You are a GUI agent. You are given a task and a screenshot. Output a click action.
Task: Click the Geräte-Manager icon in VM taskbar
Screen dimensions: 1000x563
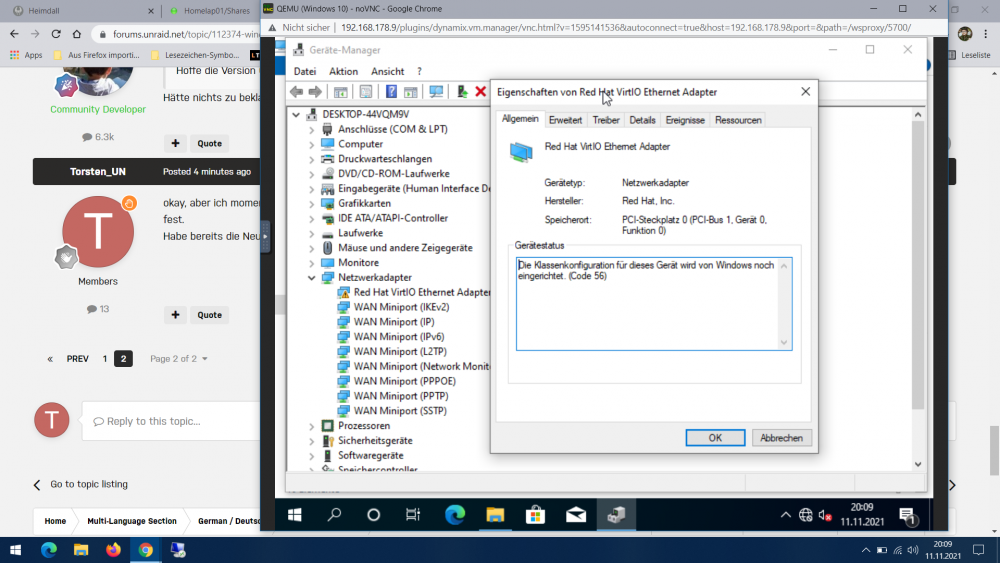coord(616,515)
